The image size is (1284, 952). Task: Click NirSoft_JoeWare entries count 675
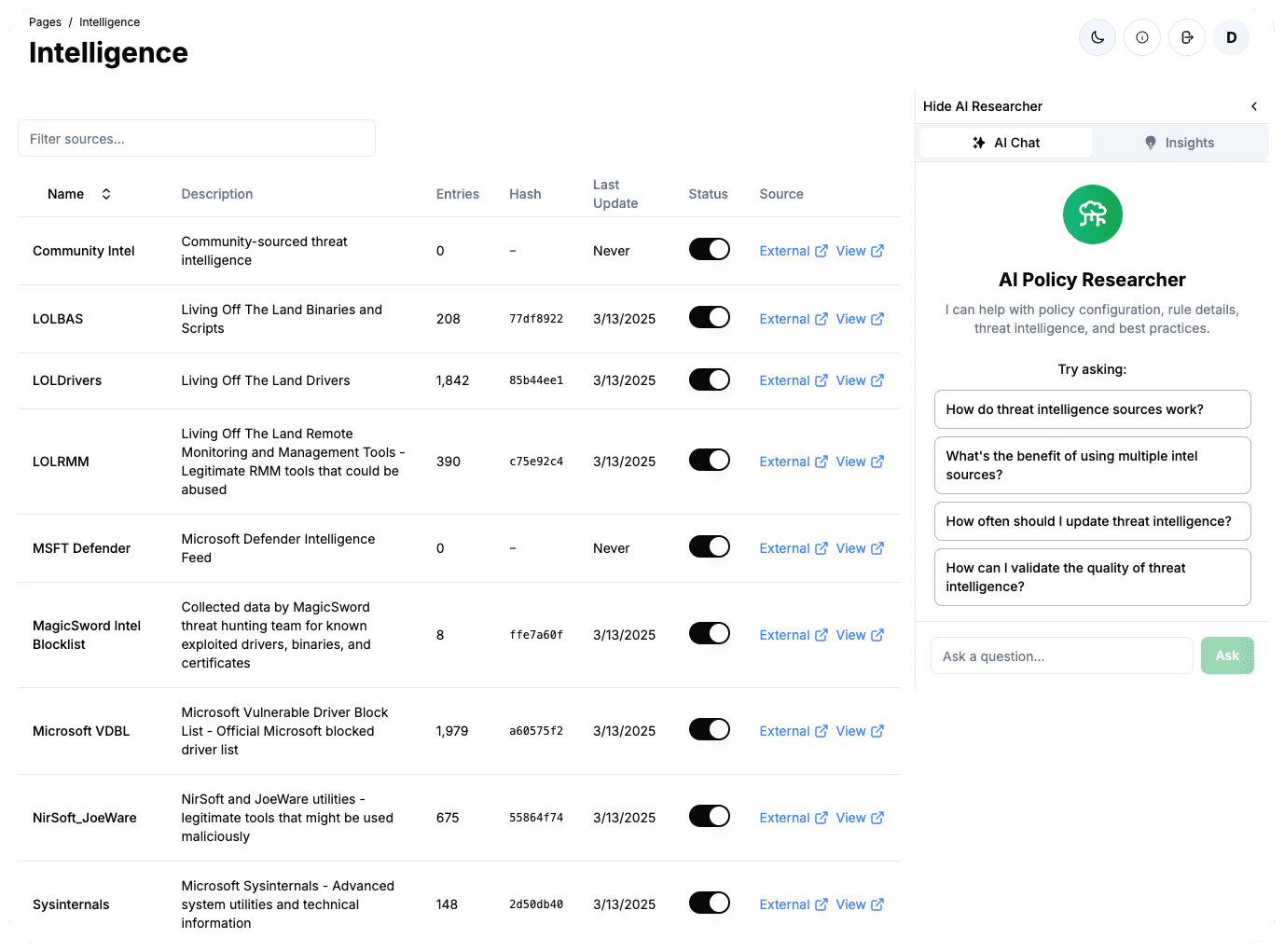pos(448,818)
